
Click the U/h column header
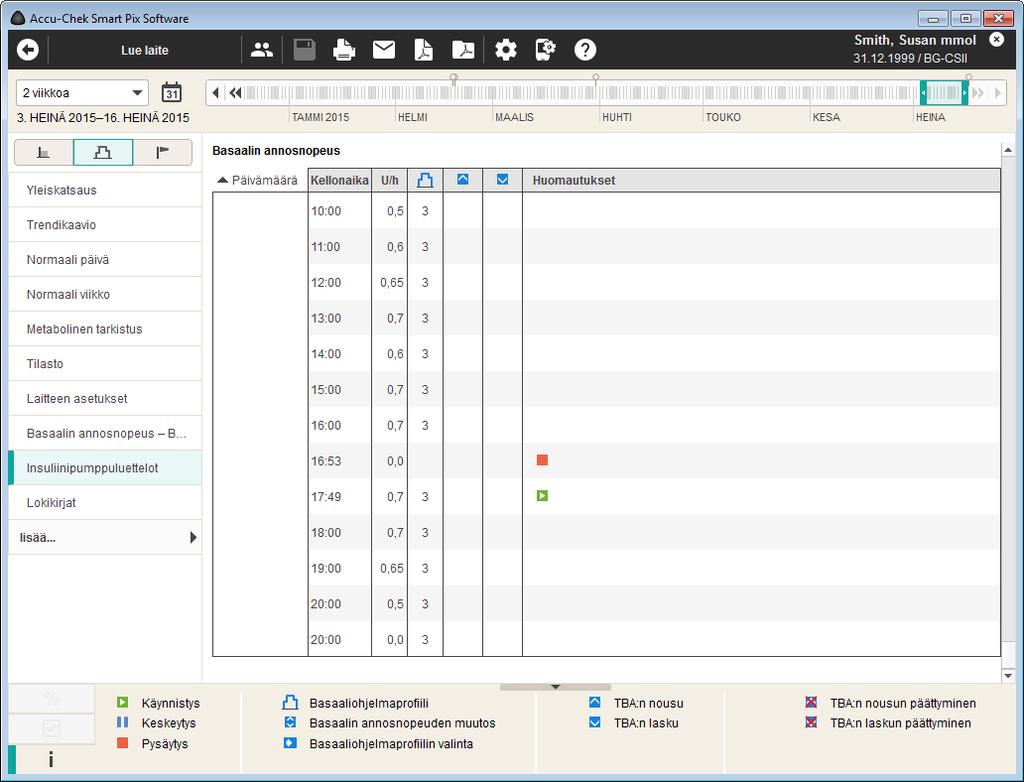390,180
